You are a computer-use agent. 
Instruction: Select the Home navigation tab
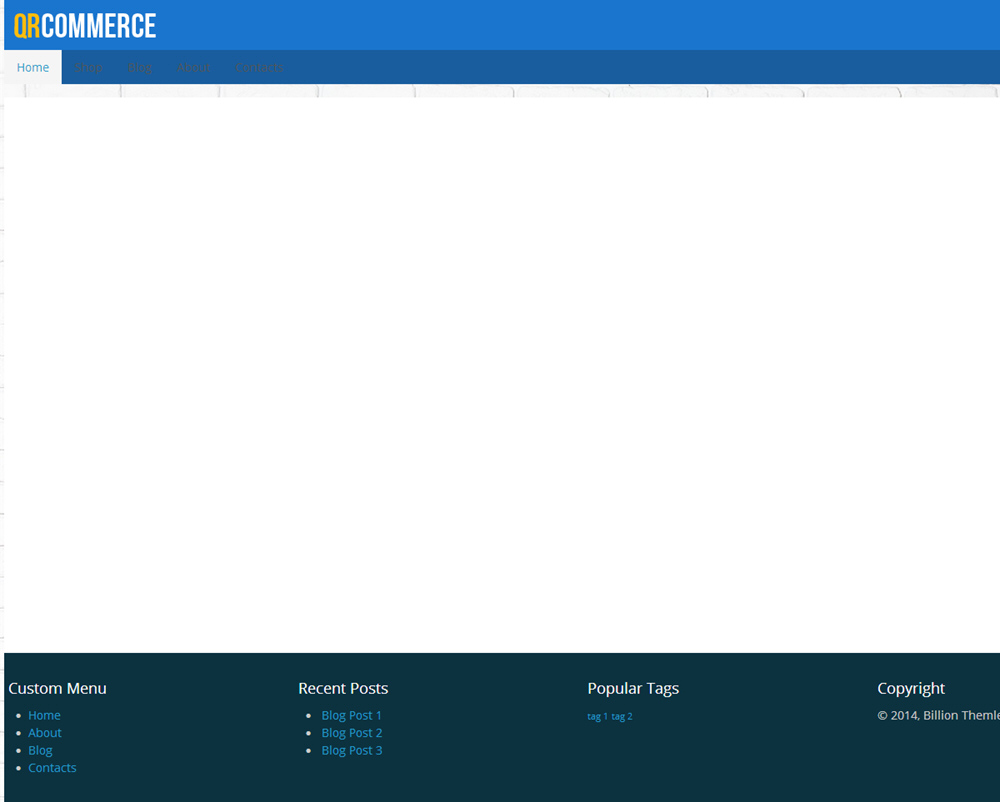click(x=33, y=68)
